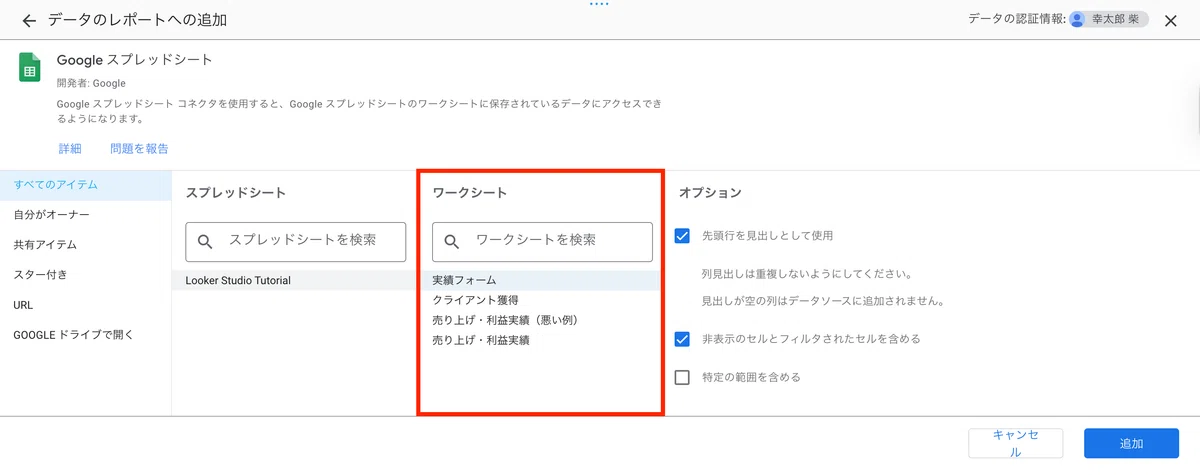Select 売り上げ・利益実績（悪い例） worksheet
1200x475 pixels.
pos(540,320)
